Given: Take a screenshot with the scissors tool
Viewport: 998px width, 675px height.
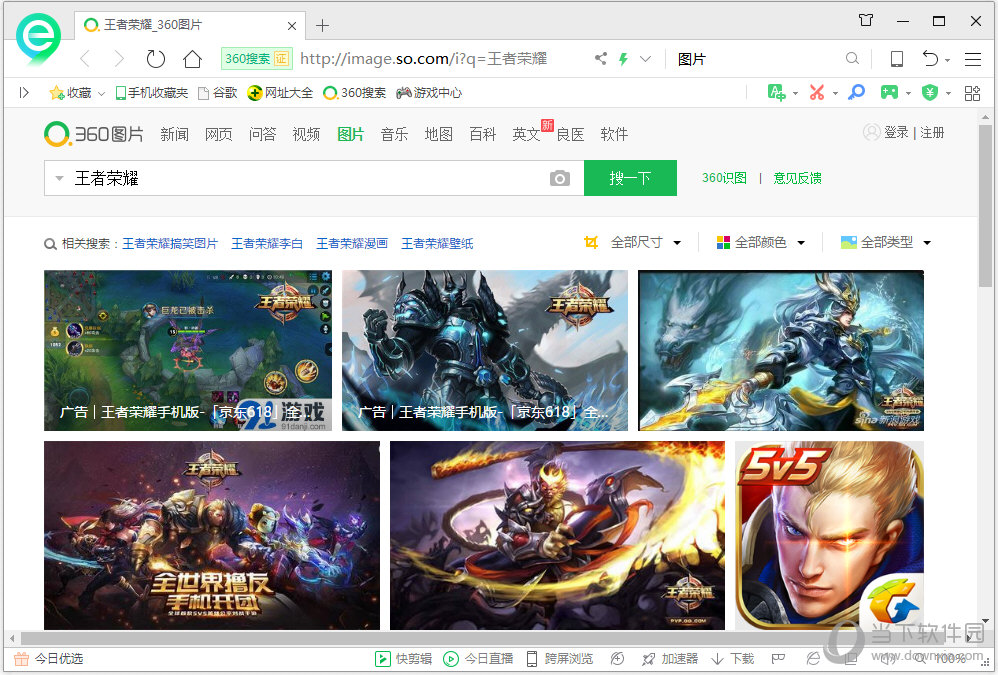Looking at the screenshot, I should (817, 92).
